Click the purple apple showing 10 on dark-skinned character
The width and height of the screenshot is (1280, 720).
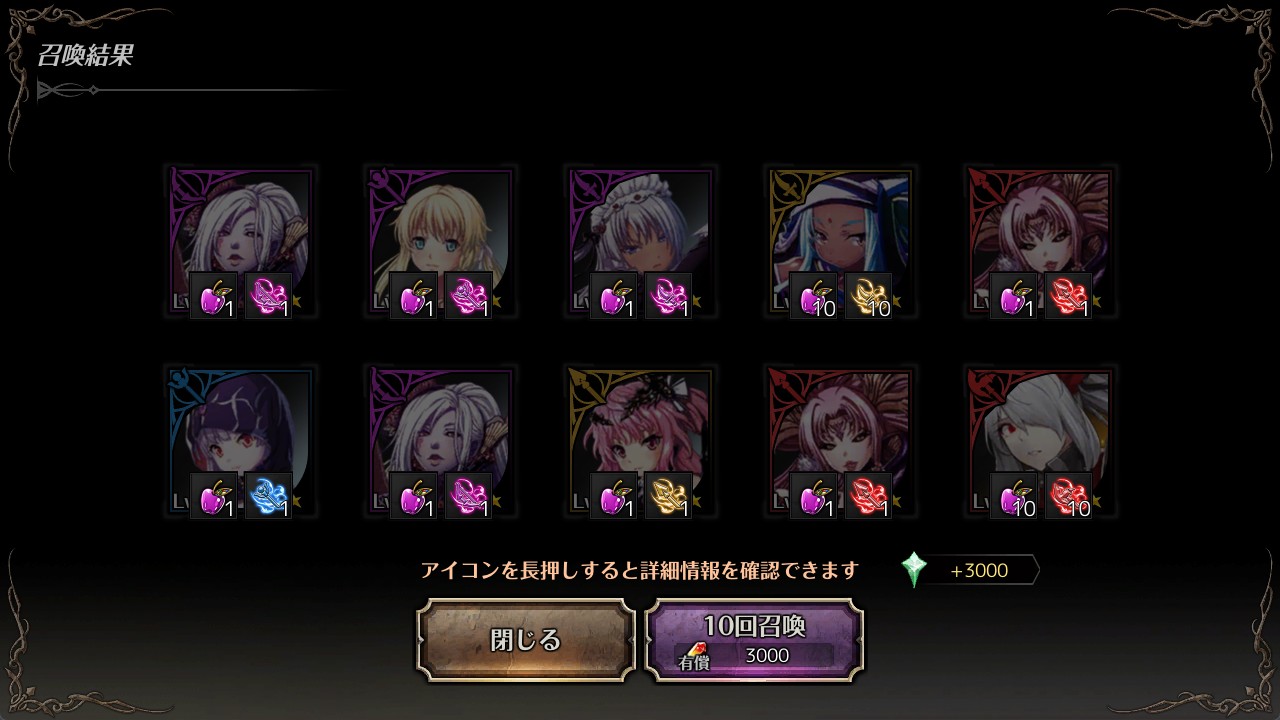[x=814, y=296]
